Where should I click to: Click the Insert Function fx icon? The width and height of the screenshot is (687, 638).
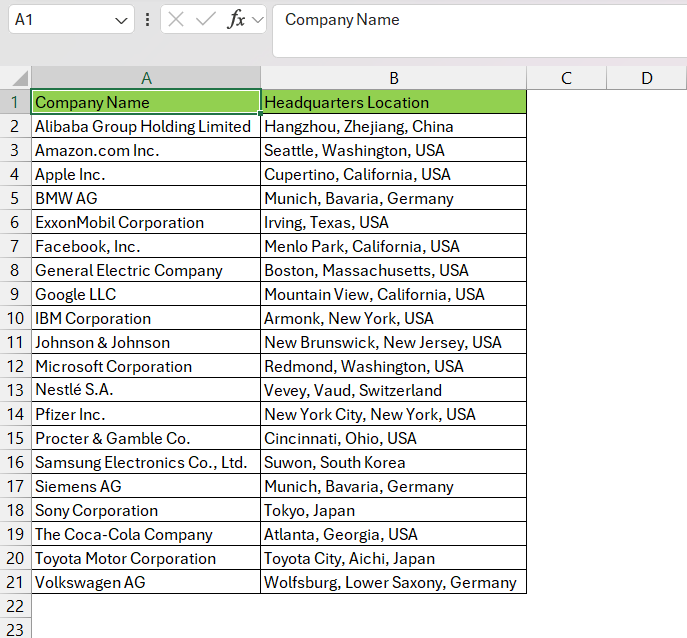[x=237, y=20]
